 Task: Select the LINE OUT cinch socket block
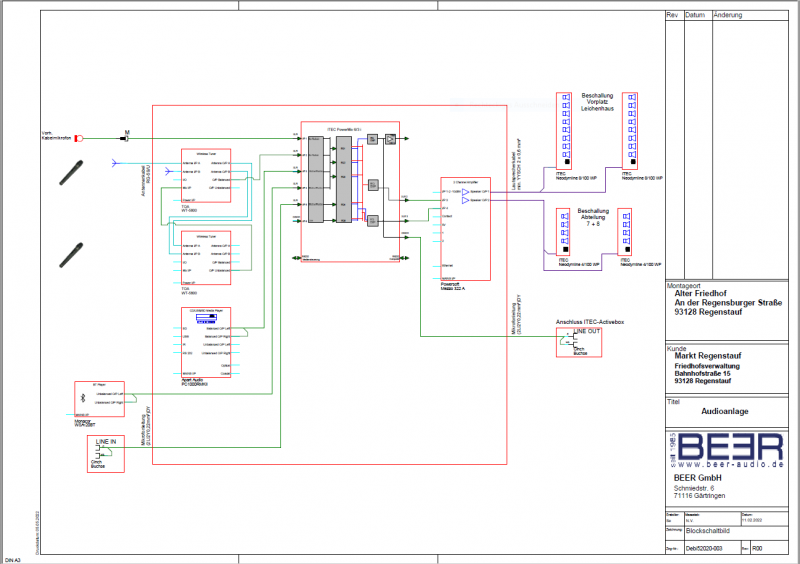(580, 342)
